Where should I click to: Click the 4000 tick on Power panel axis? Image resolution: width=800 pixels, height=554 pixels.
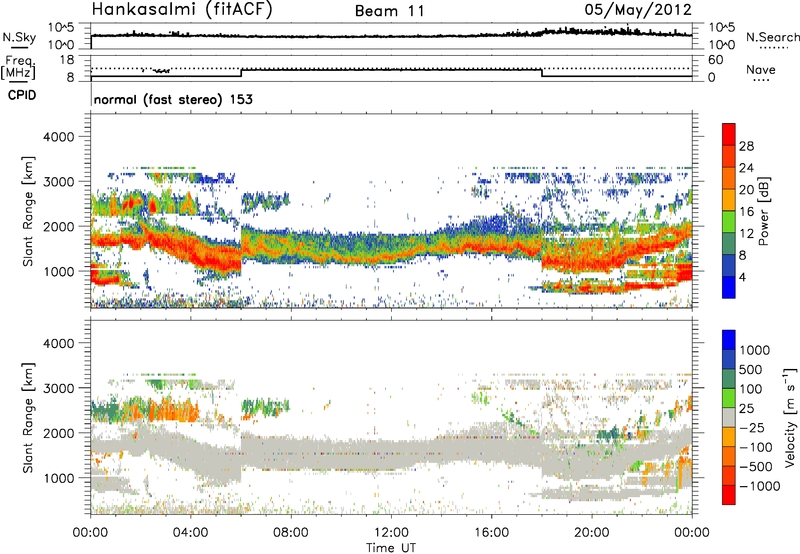click(58, 137)
